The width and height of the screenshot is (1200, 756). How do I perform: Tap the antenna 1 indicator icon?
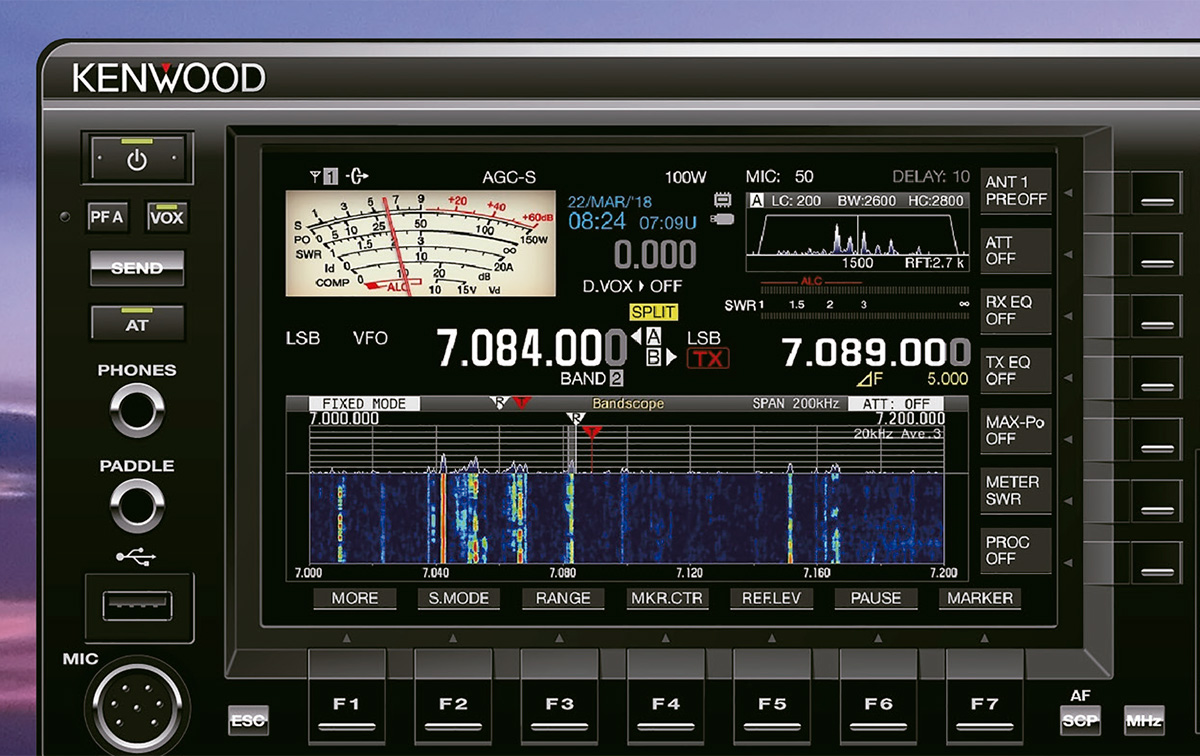coord(322,178)
